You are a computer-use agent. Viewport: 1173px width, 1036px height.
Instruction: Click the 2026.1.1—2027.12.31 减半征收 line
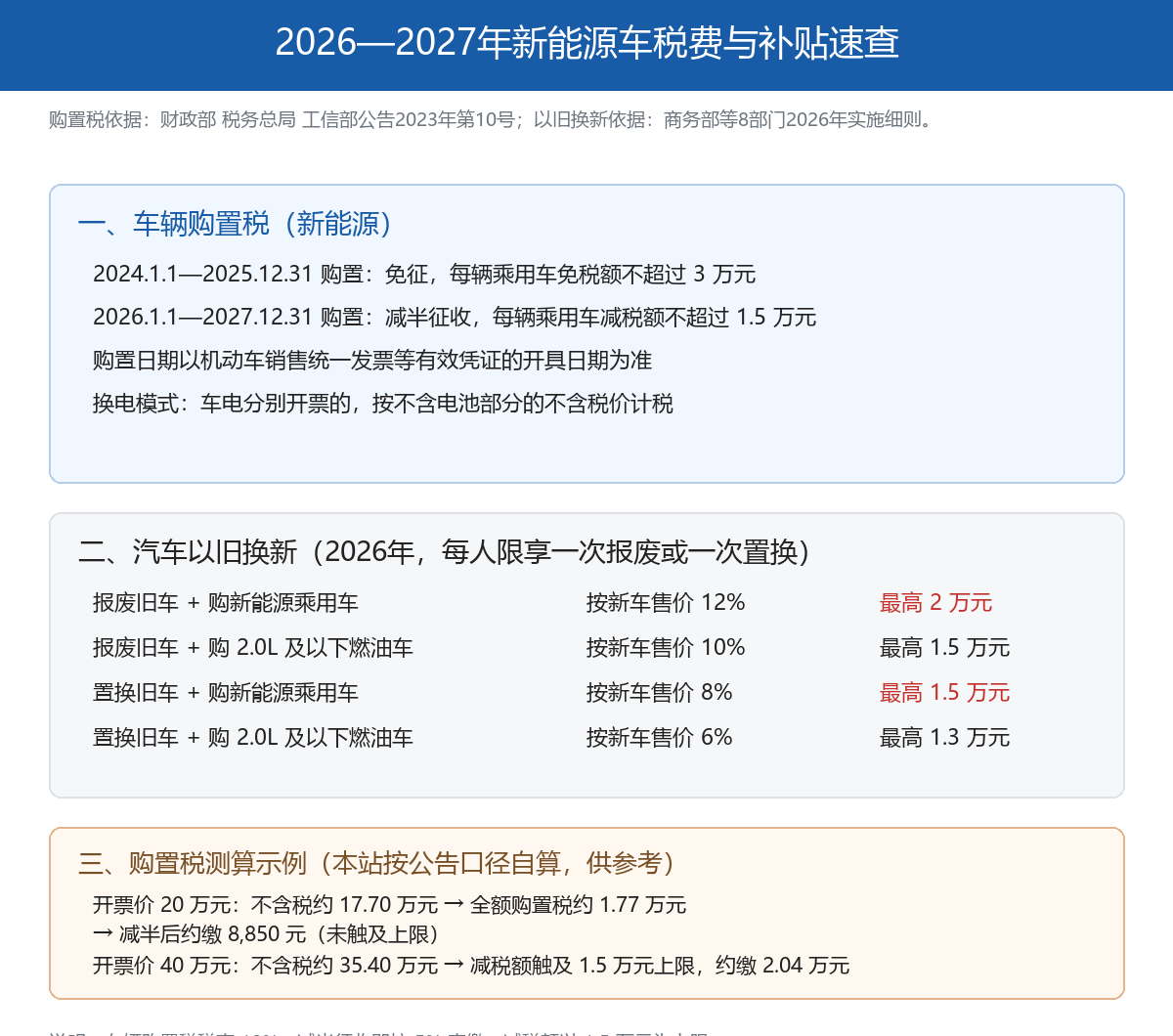point(455,318)
